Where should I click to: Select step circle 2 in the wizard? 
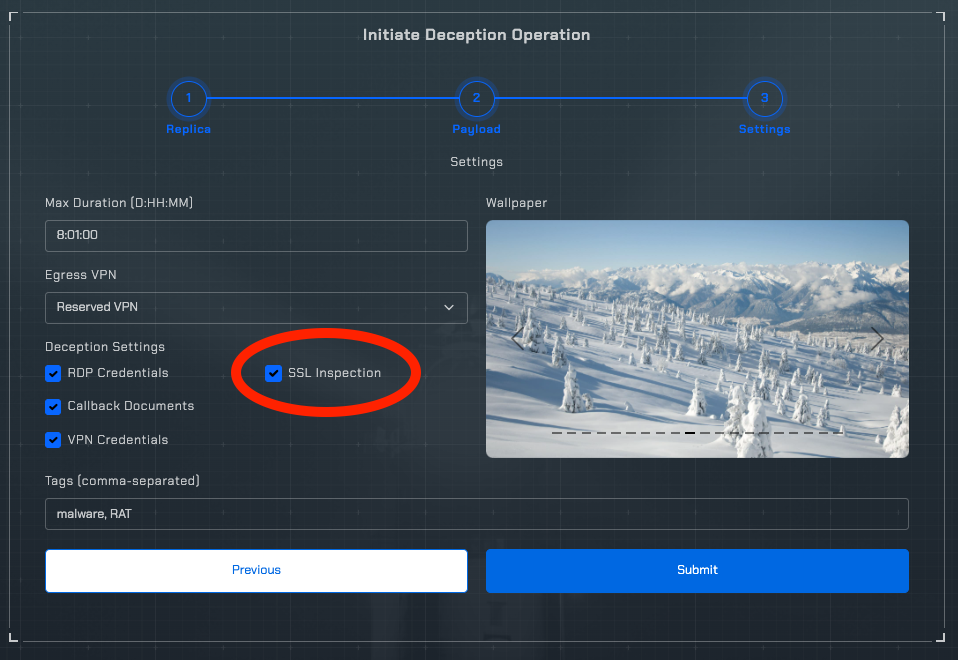pyautogui.click(x=476, y=99)
